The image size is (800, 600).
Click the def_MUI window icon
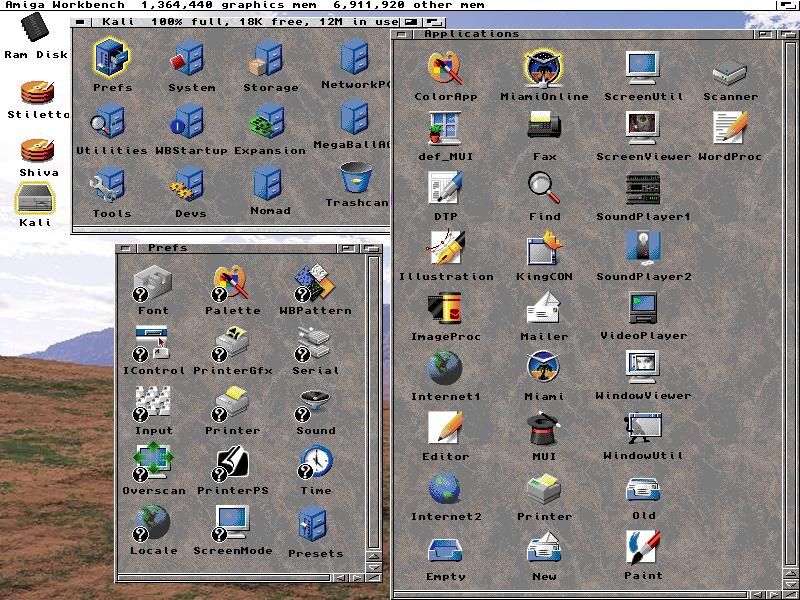pyautogui.click(x=445, y=128)
